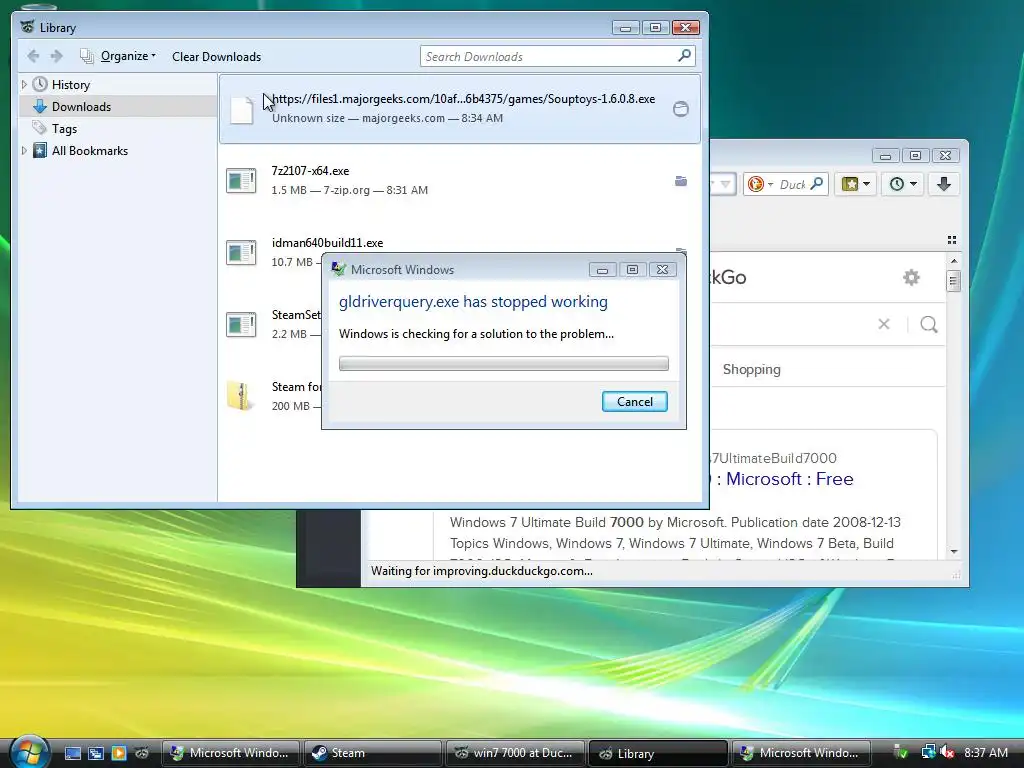Select the idman640build11.exe download entry
Screen dimensions: 1024x768
click(x=460, y=252)
